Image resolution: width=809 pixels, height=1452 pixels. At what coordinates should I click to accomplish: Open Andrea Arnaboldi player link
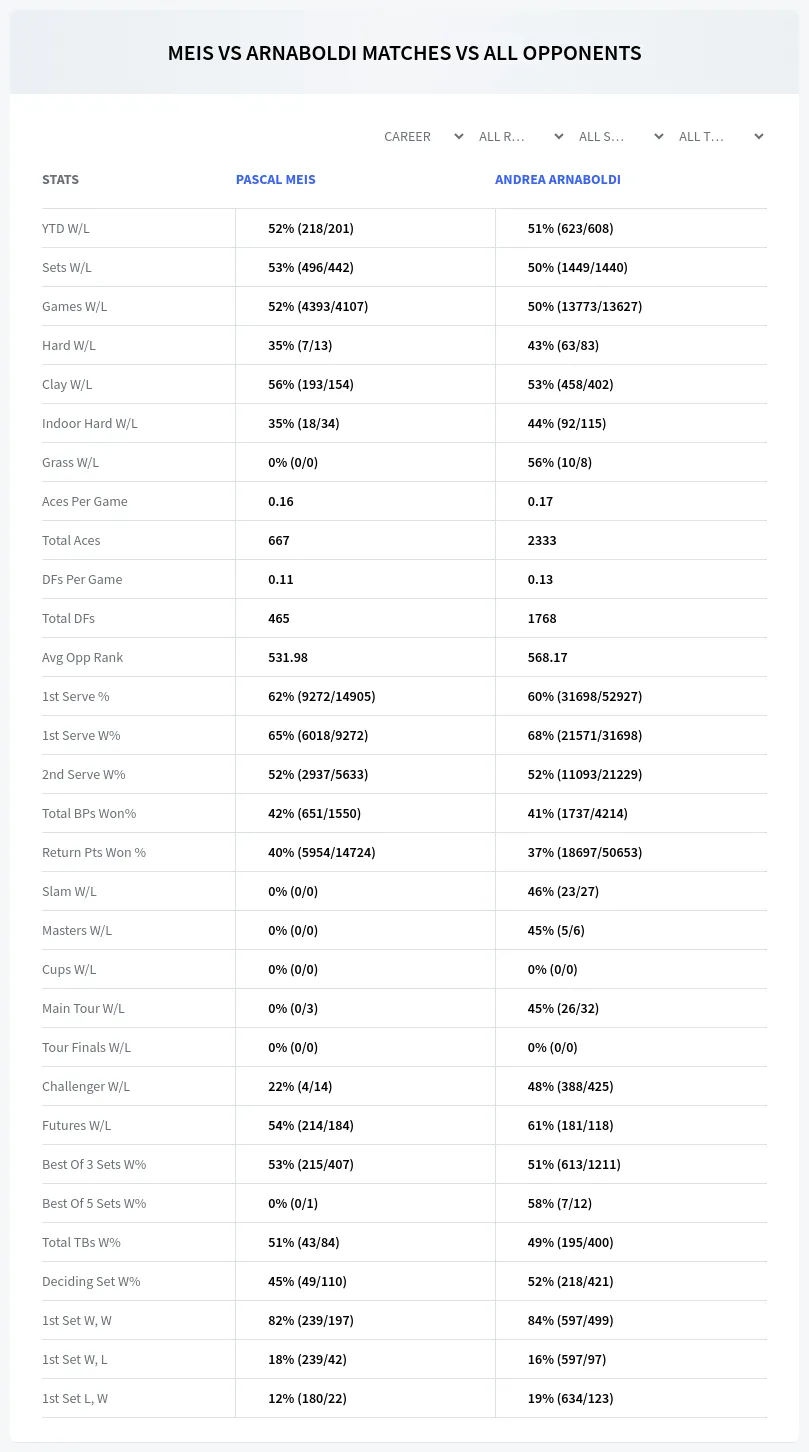(x=558, y=180)
